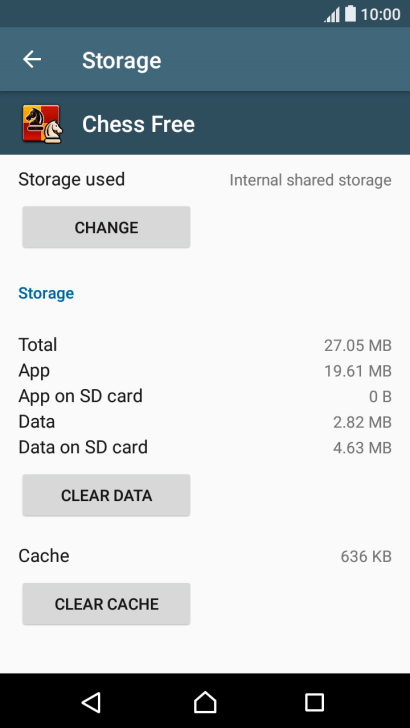The width and height of the screenshot is (410, 728).
Task: Select the App on SD card row
Action: coord(205,396)
